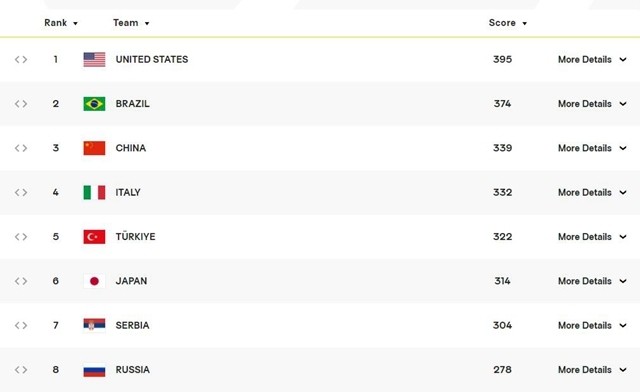Image resolution: width=640 pixels, height=392 pixels.
Task: Sort the table by Rank column
Action: click(x=61, y=23)
